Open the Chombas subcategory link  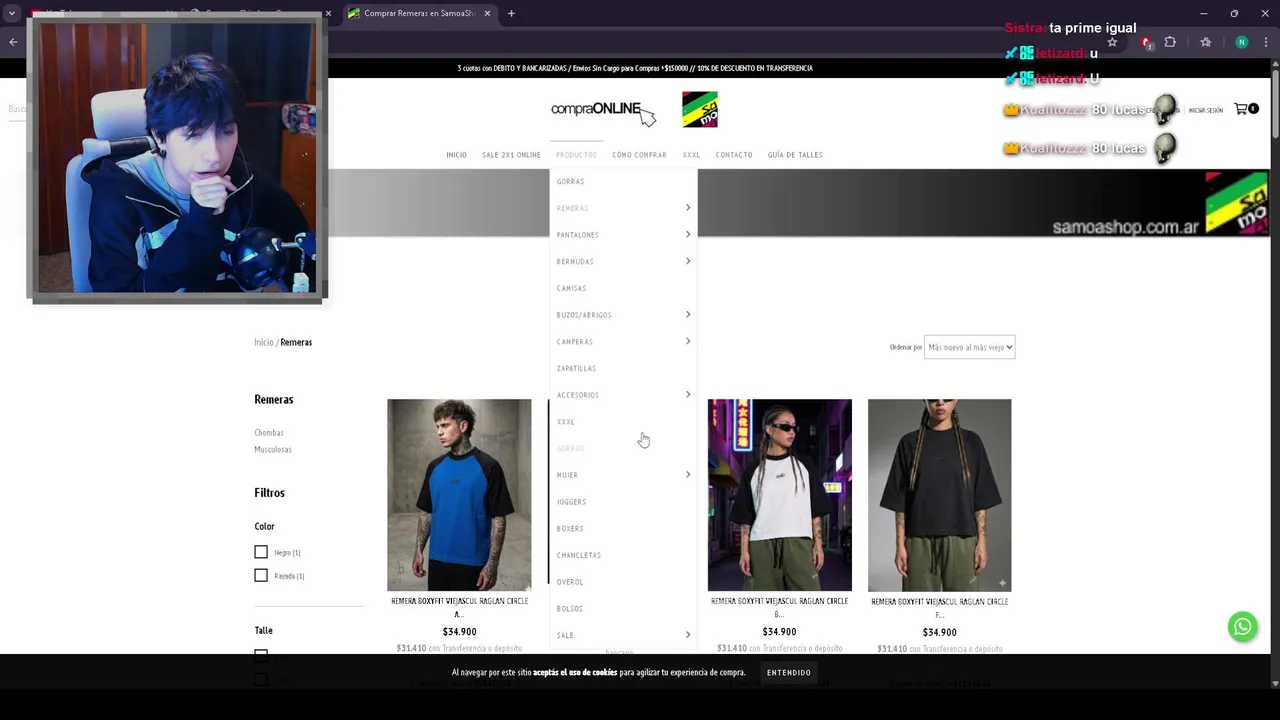tap(269, 433)
